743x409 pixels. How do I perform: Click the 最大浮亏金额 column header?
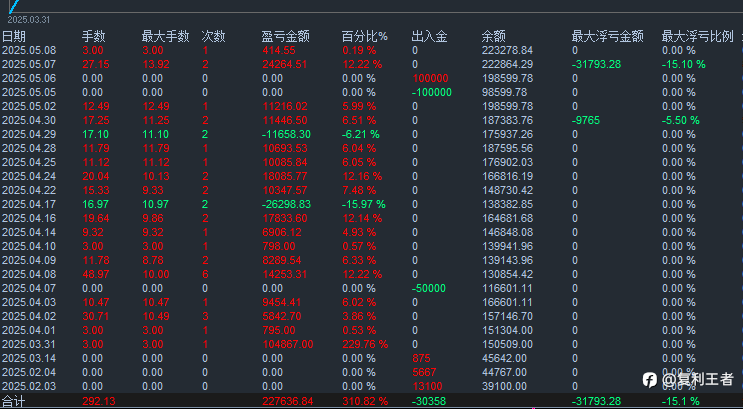tap(607, 36)
